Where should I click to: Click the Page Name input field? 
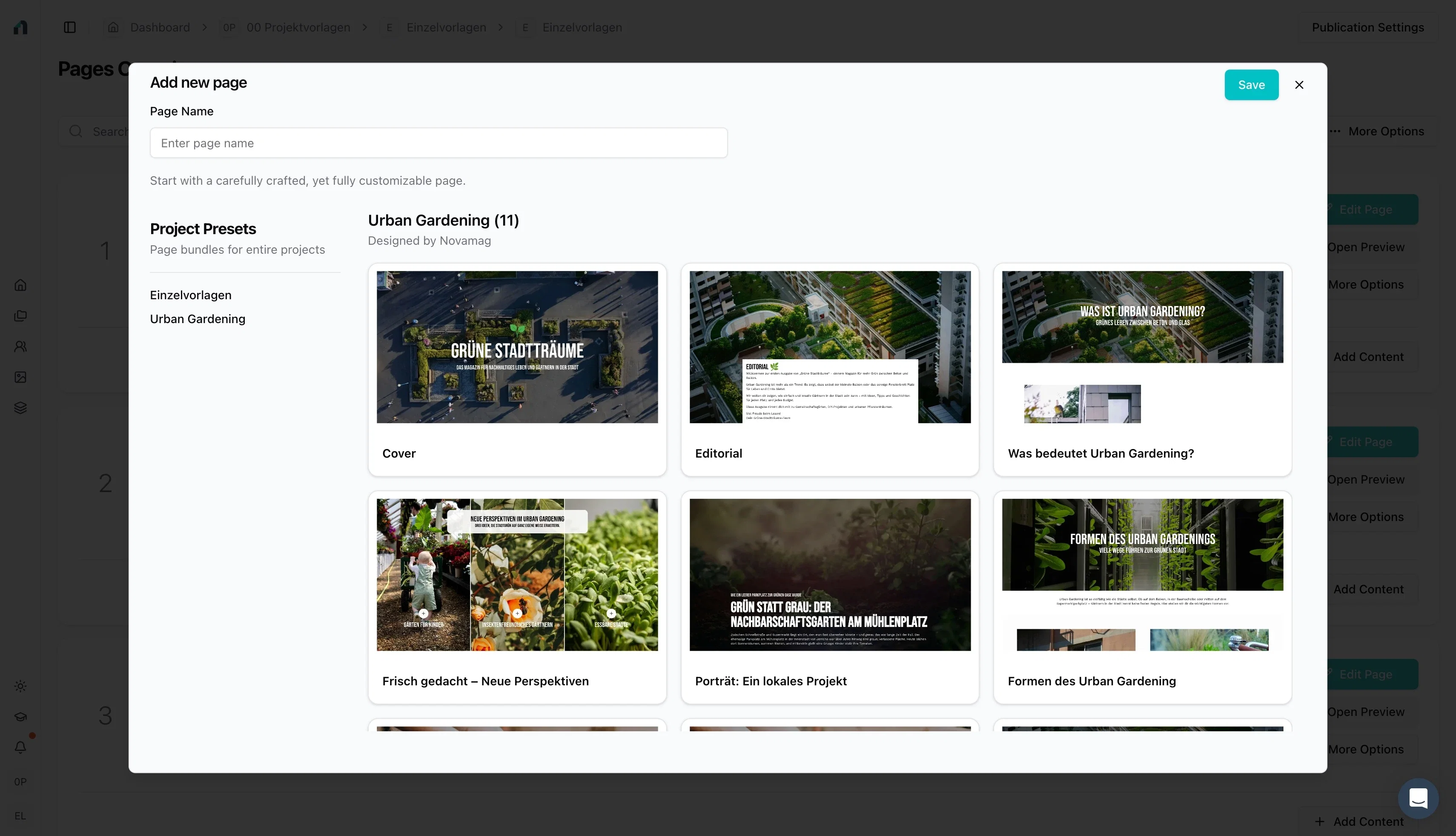coord(439,143)
